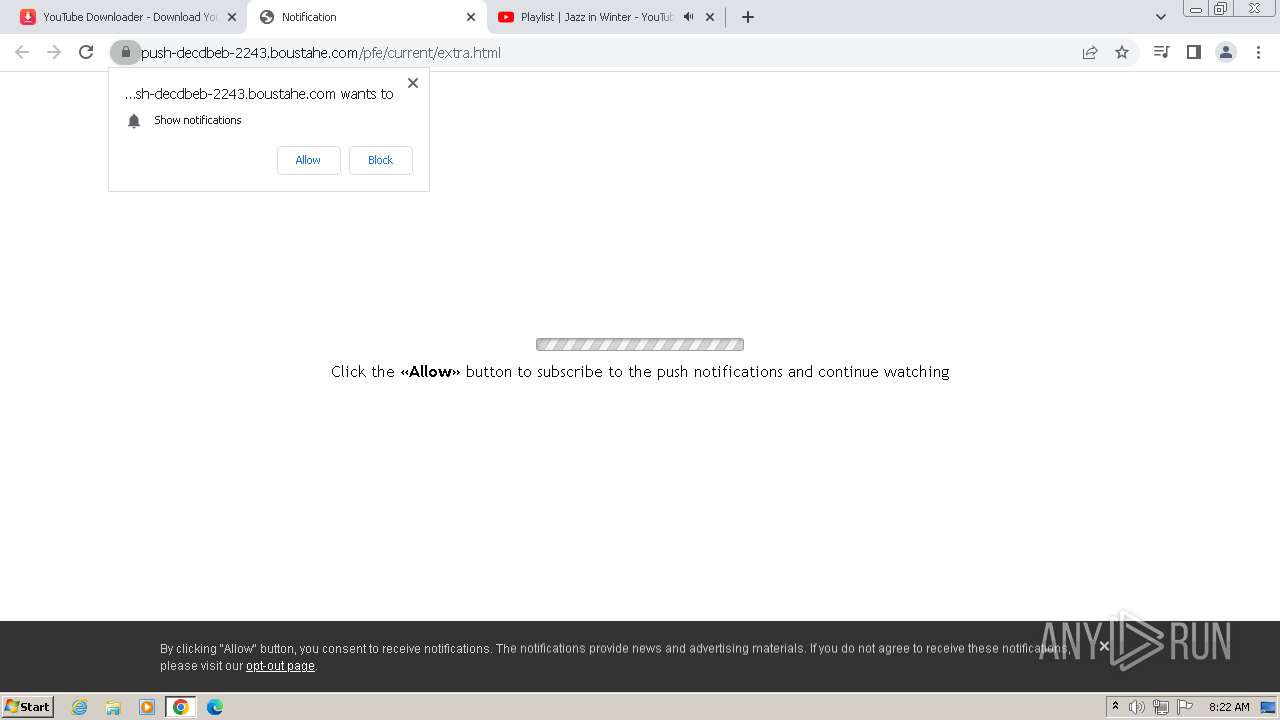Click the address bar URL
The width and height of the screenshot is (1280, 720).
click(x=321, y=53)
